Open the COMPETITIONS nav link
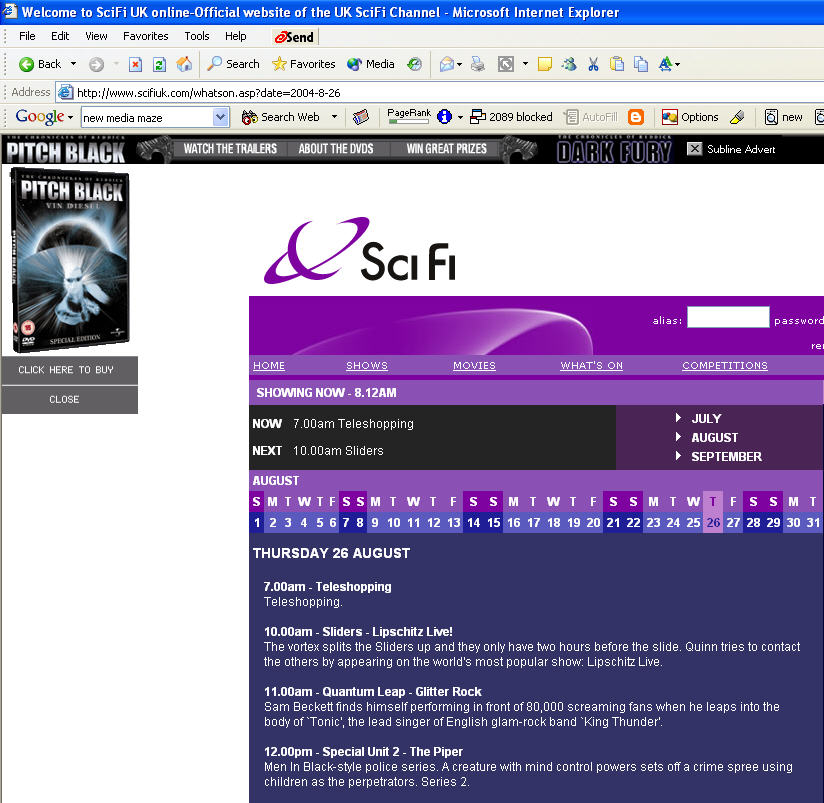Viewport: 824px width, 803px height. pos(725,365)
